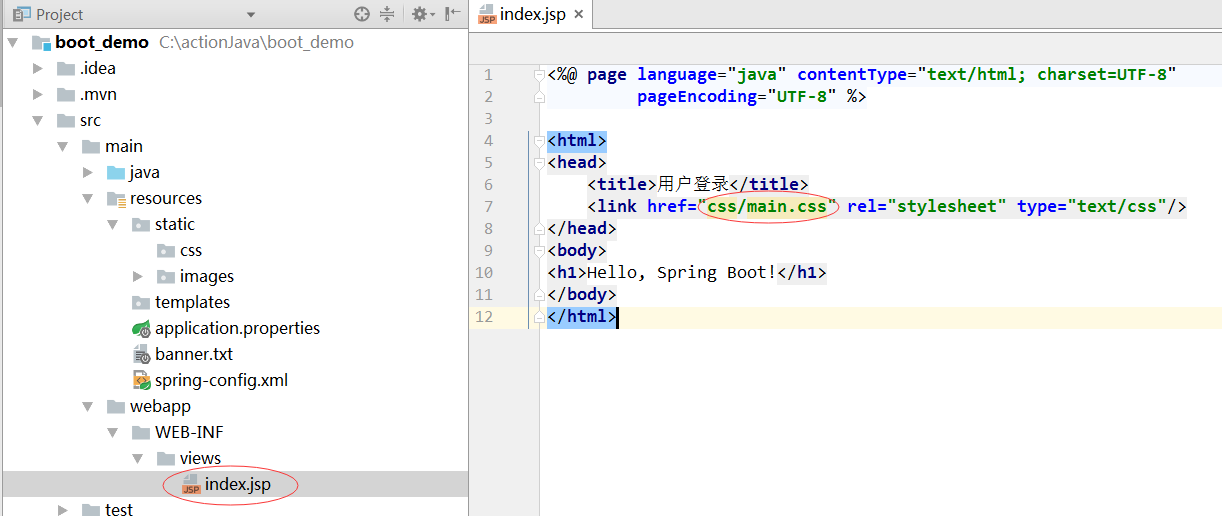Click the .idea folder icon
1222x516 pixels.
[x=66, y=68]
